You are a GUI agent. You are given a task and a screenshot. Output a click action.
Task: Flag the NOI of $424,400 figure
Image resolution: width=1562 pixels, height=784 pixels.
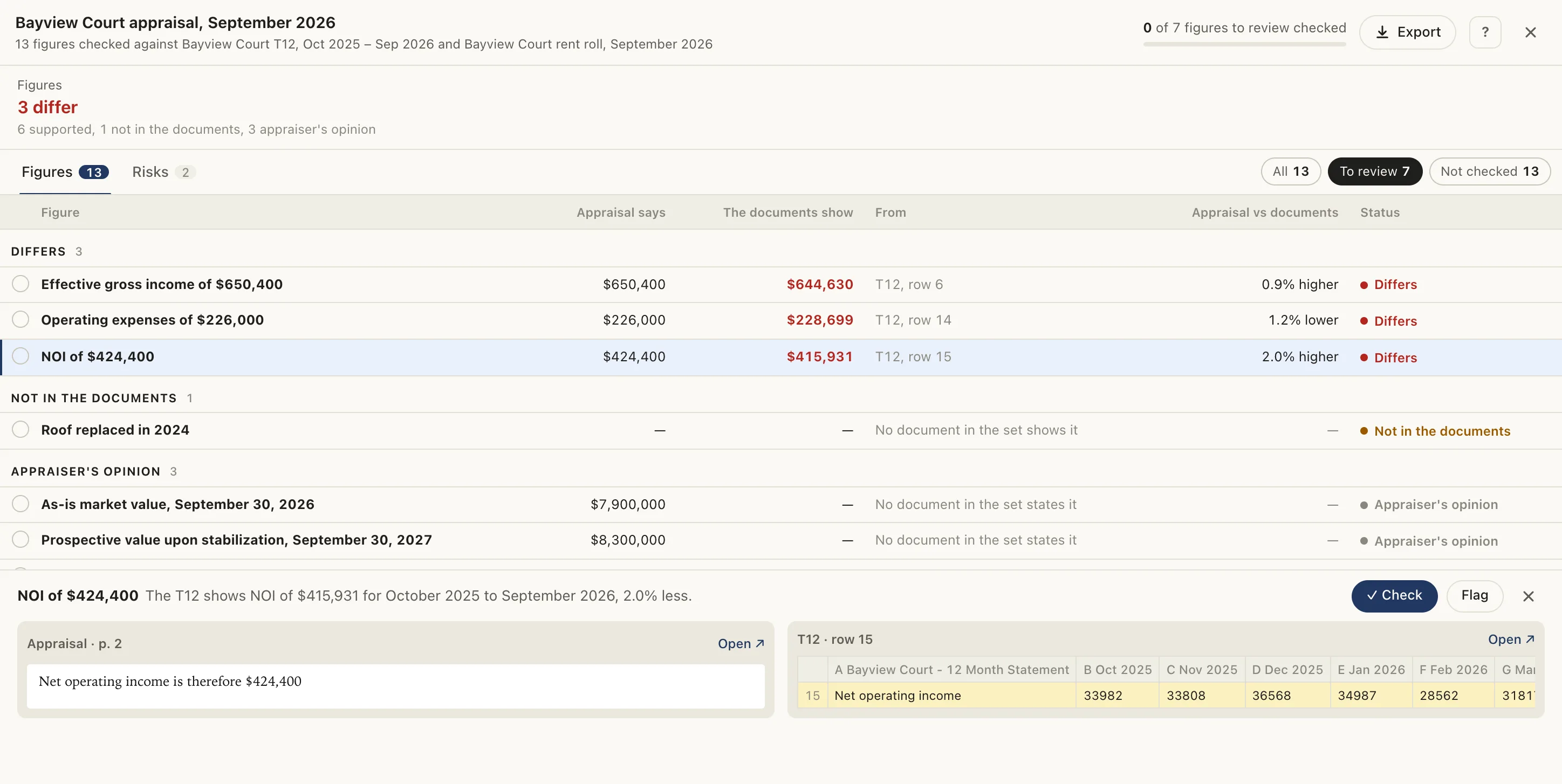pyautogui.click(x=1475, y=596)
